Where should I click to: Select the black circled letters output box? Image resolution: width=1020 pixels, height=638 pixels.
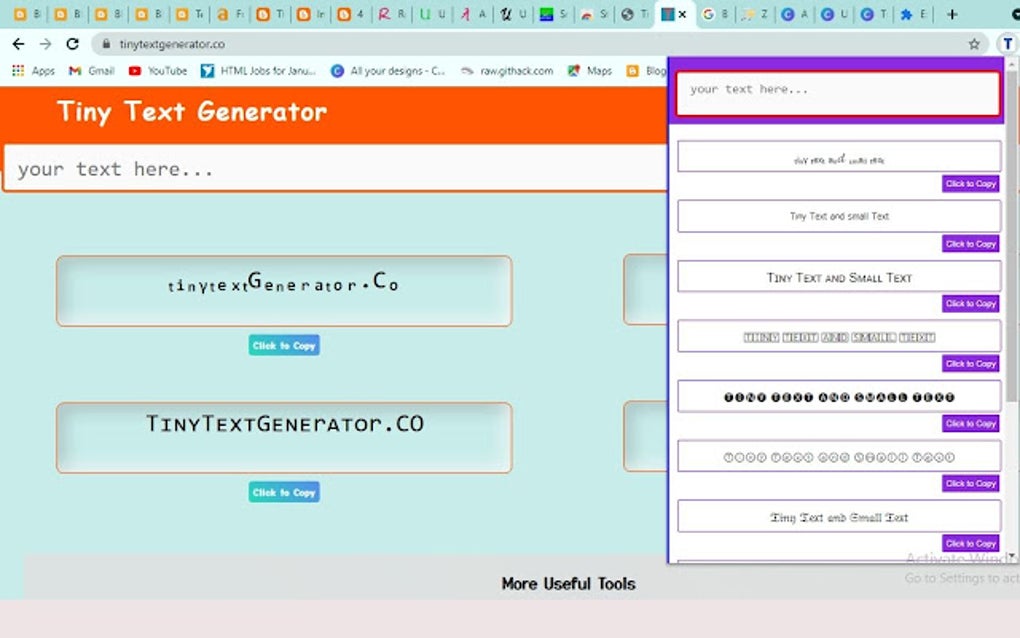tap(839, 396)
